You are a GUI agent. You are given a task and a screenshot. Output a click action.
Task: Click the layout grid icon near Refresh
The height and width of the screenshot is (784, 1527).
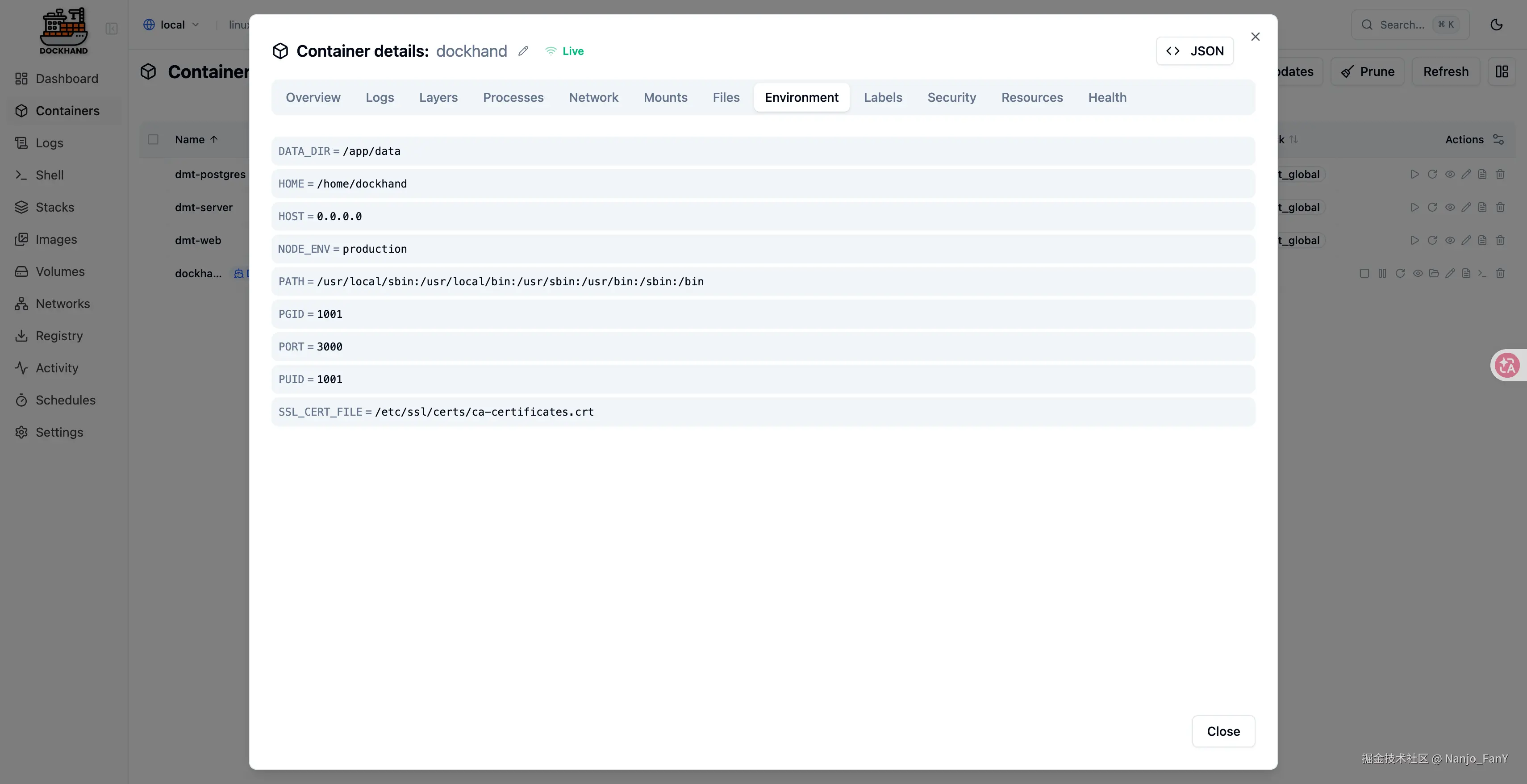coord(1502,72)
